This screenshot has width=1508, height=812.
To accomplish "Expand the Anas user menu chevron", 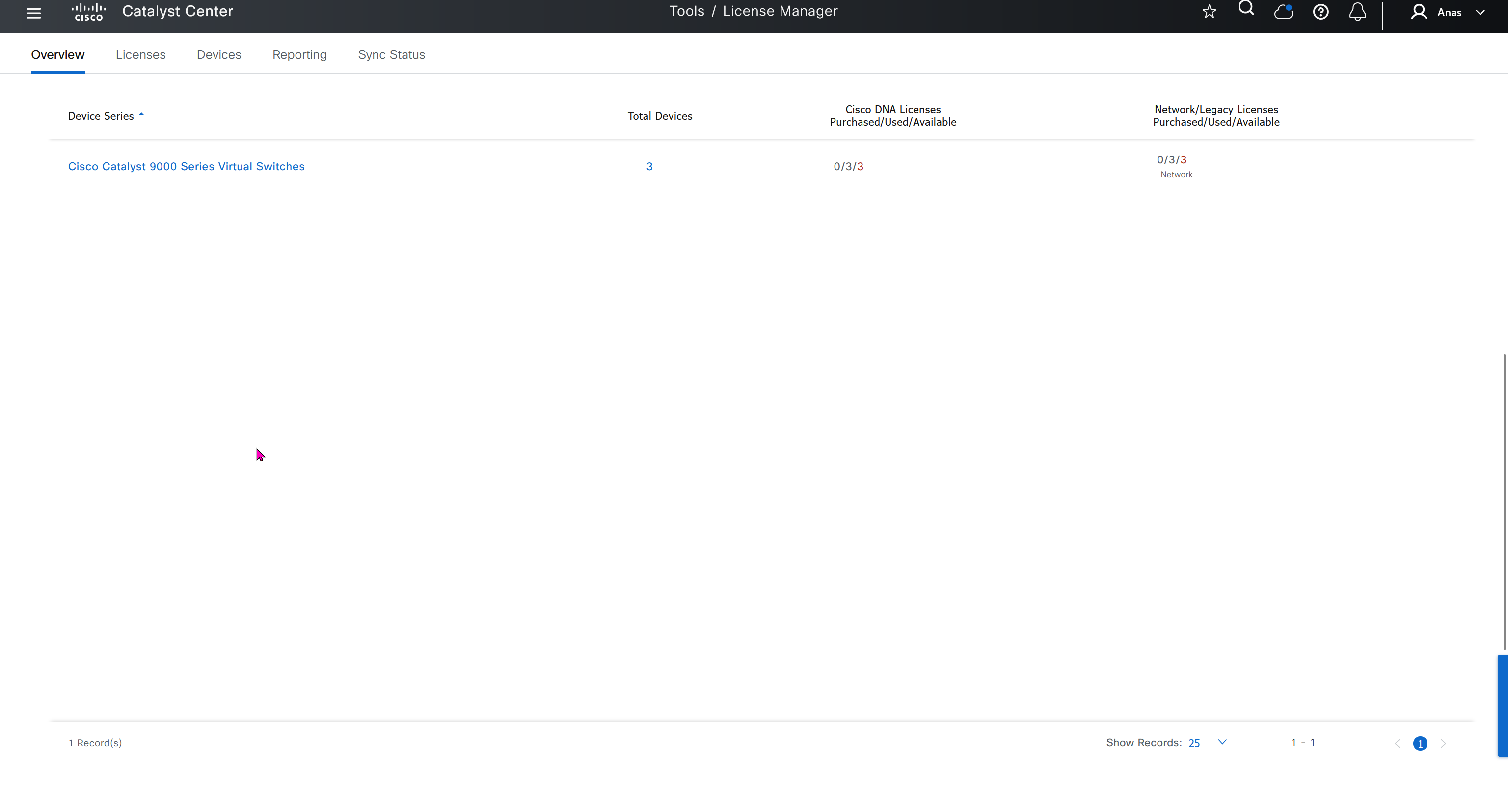I will [x=1481, y=12].
